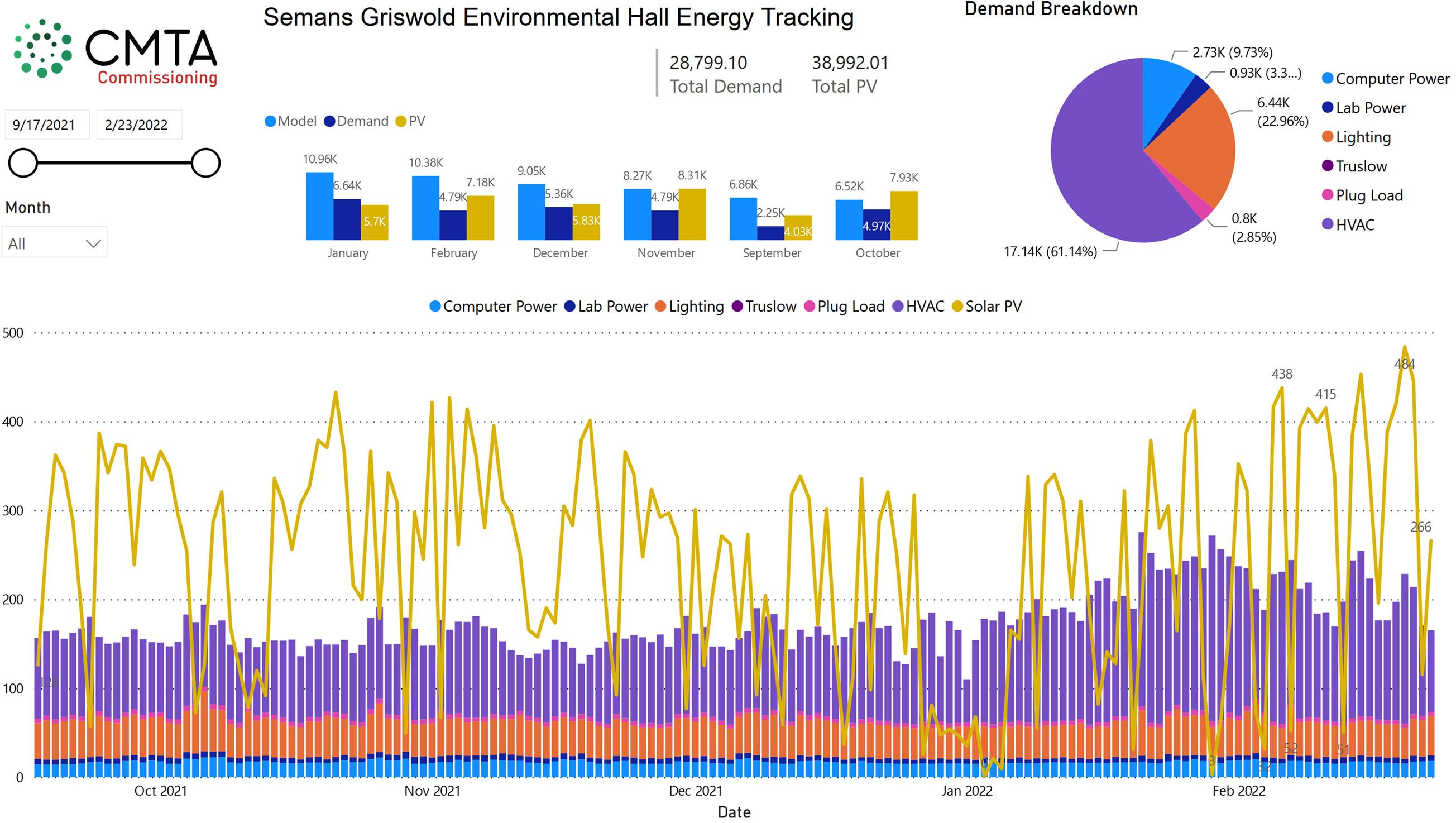This screenshot has width=1456, height=823.
Task: Click the CMTA Commissioning logo
Action: [x=116, y=53]
